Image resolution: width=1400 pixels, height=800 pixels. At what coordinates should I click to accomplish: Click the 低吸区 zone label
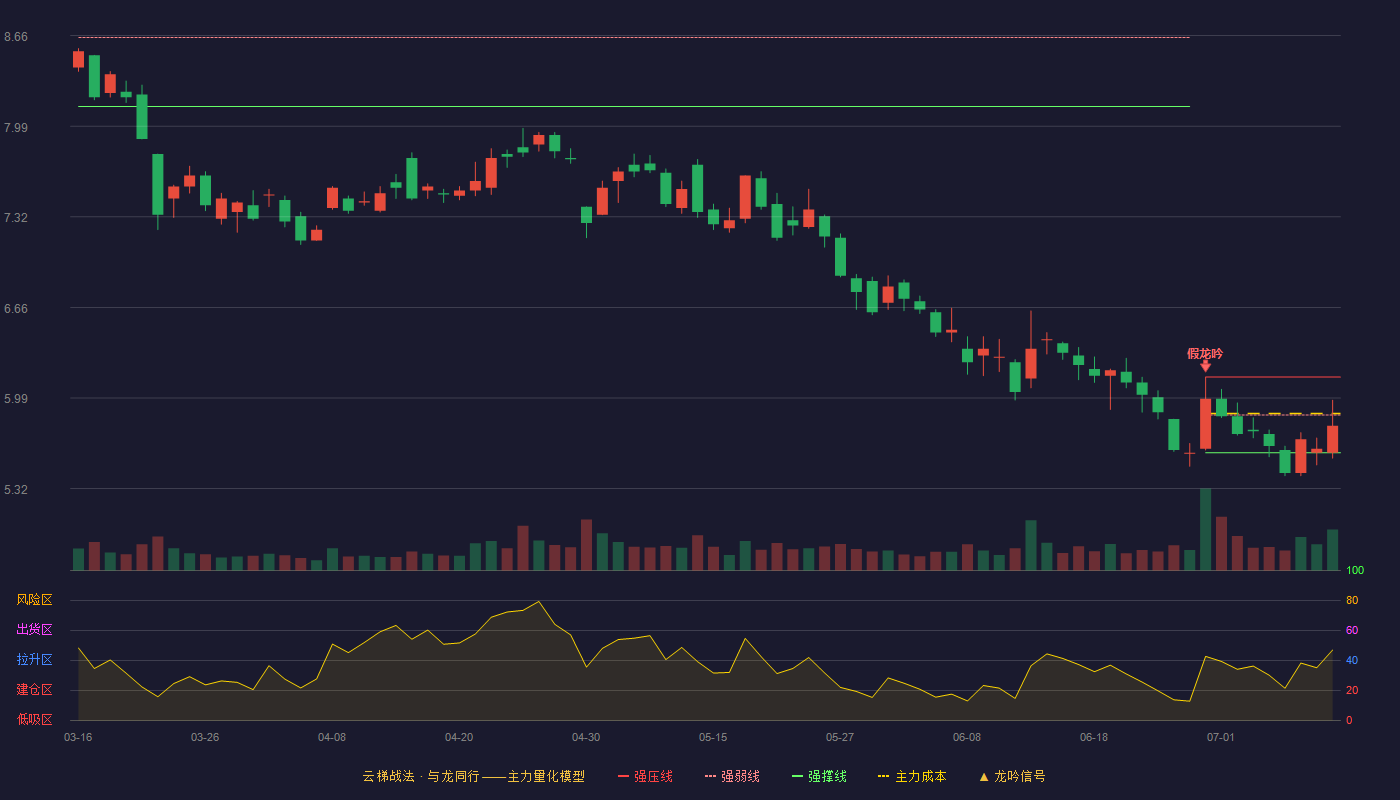coord(35,719)
